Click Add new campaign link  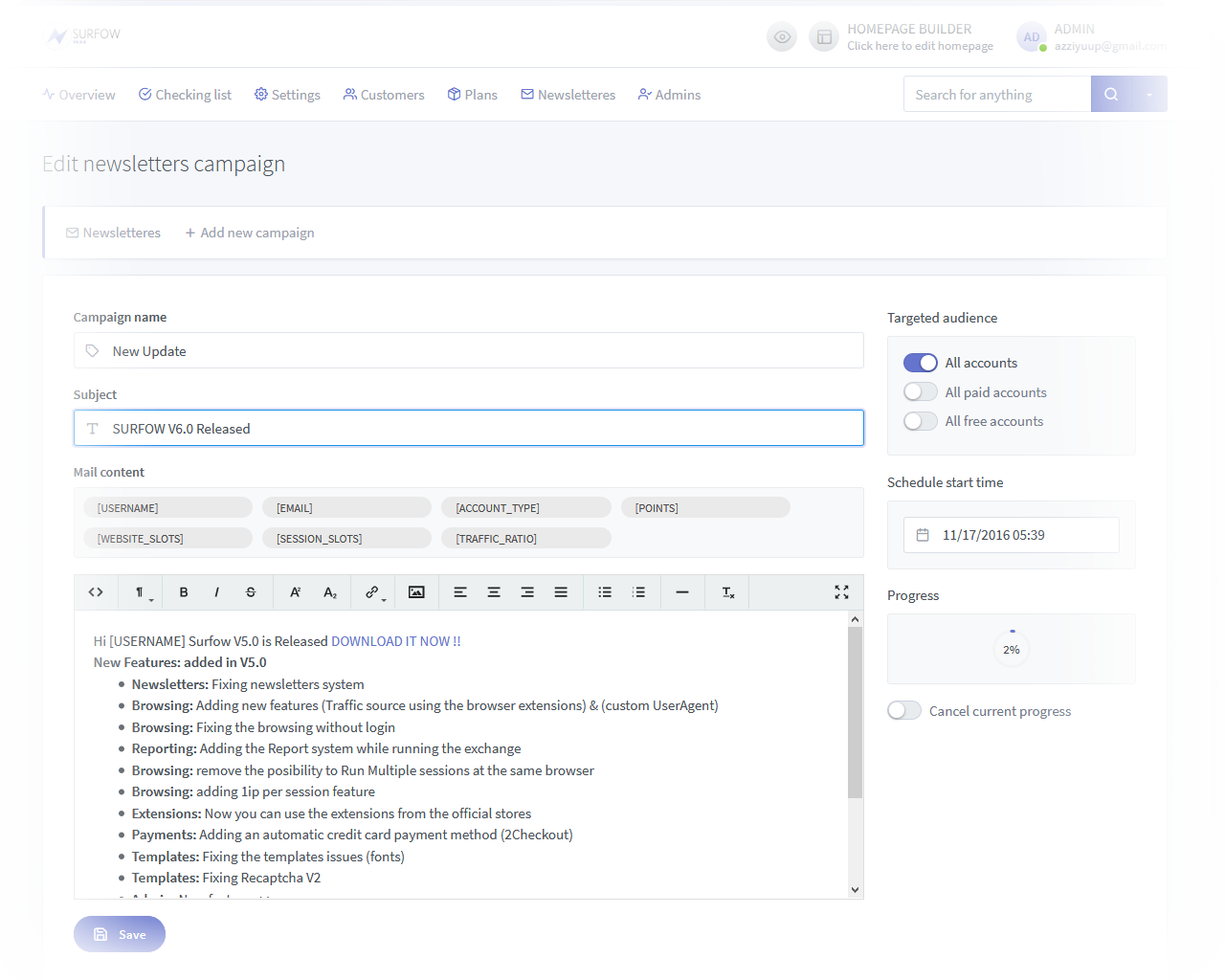[x=250, y=233]
